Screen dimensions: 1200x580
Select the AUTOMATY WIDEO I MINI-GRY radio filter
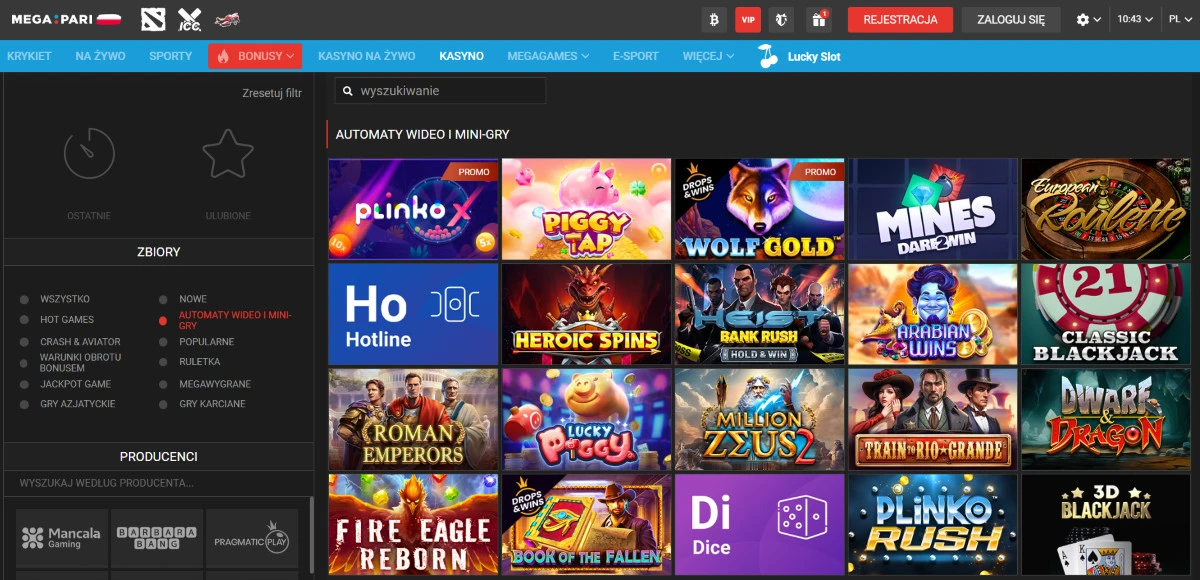pos(162,322)
